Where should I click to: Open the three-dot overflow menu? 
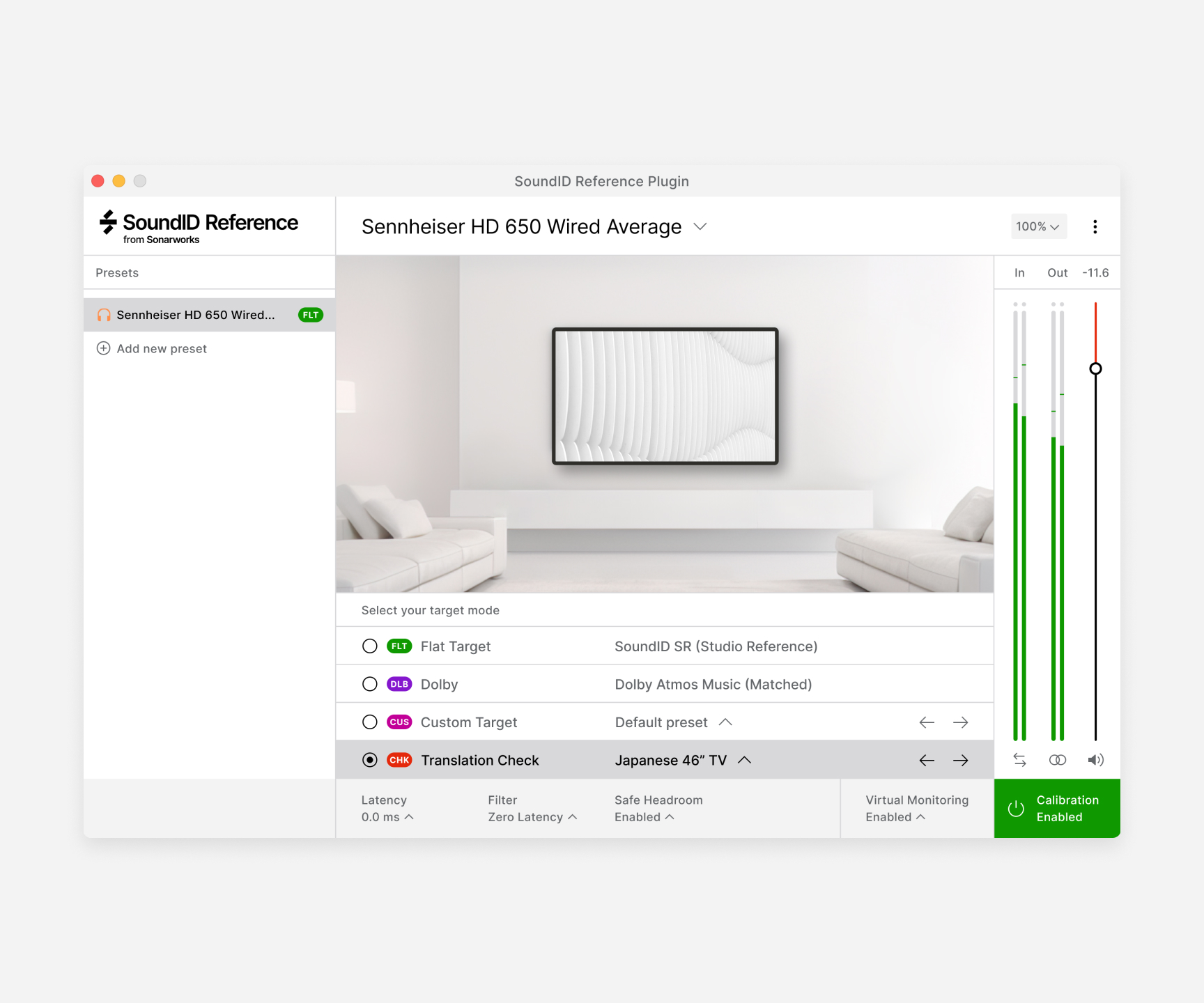pyautogui.click(x=1095, y=226)
